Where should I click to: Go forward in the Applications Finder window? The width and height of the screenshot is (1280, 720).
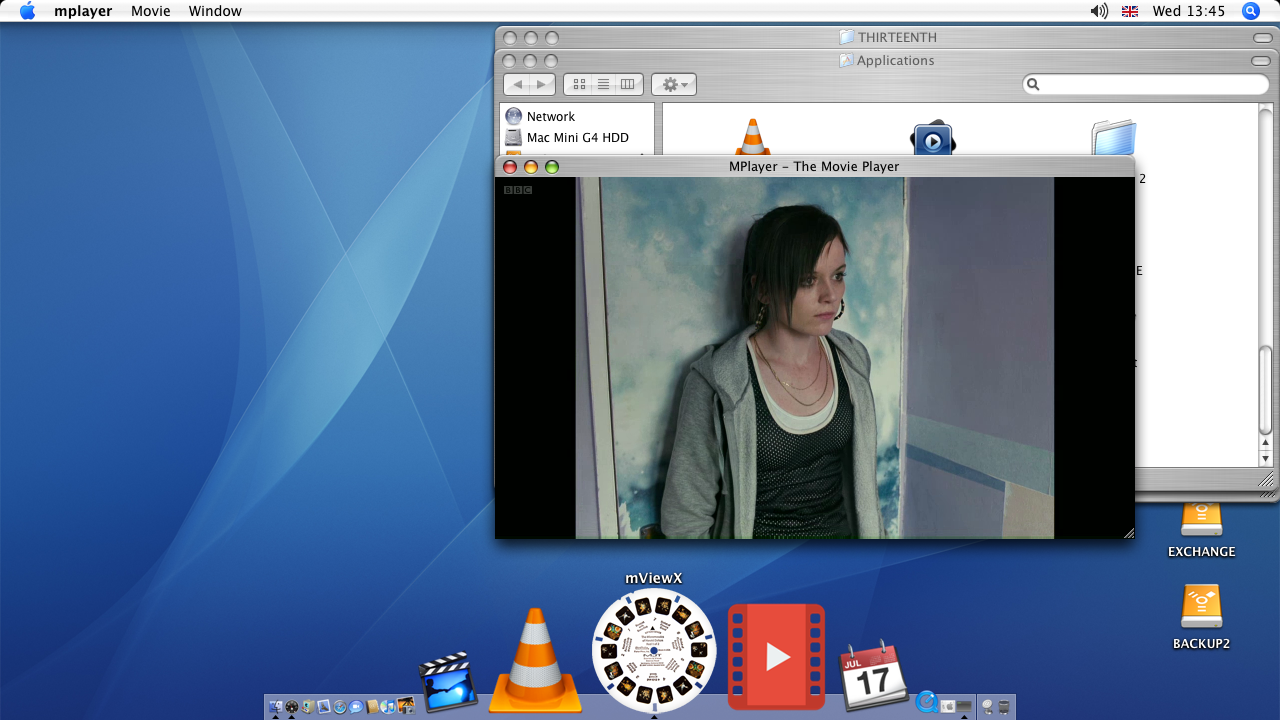(542, 85)
